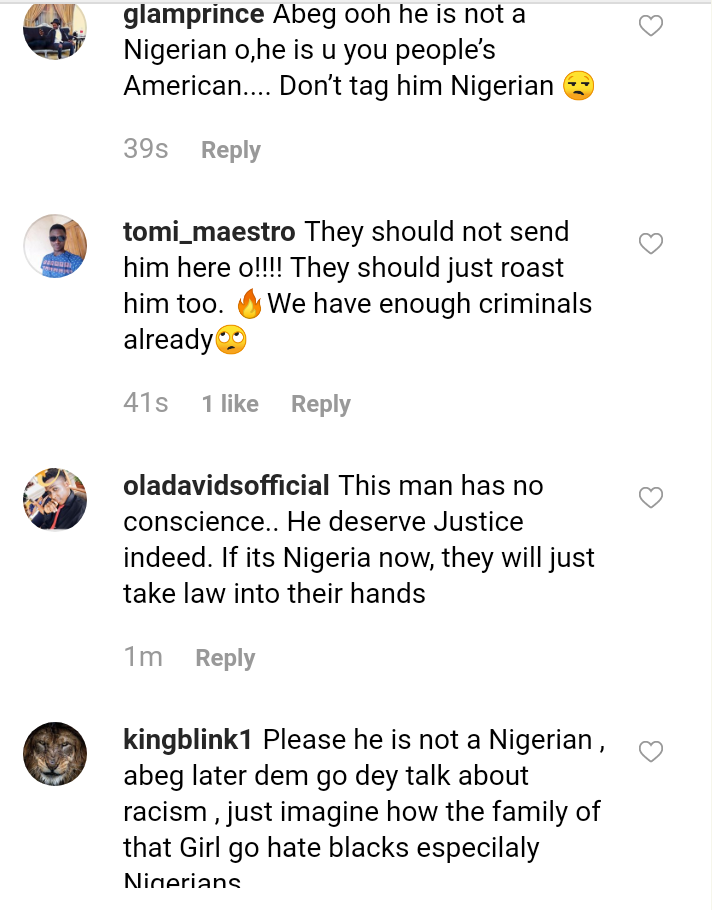712x910 pixels.
Task: Open kingblink1's lion avatar
Action: click(55, 753)
